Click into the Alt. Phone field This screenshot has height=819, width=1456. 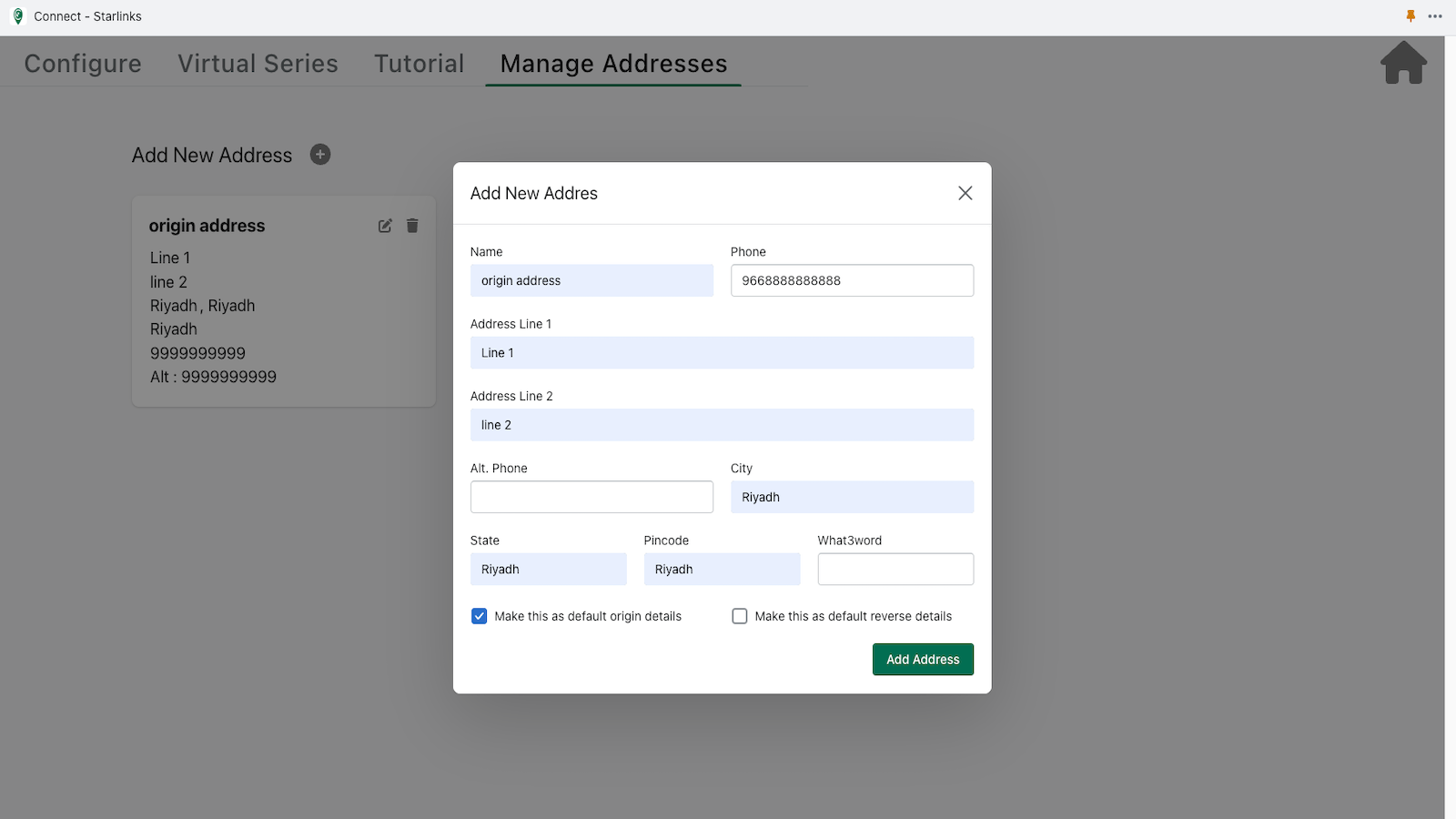click(591, 497)
